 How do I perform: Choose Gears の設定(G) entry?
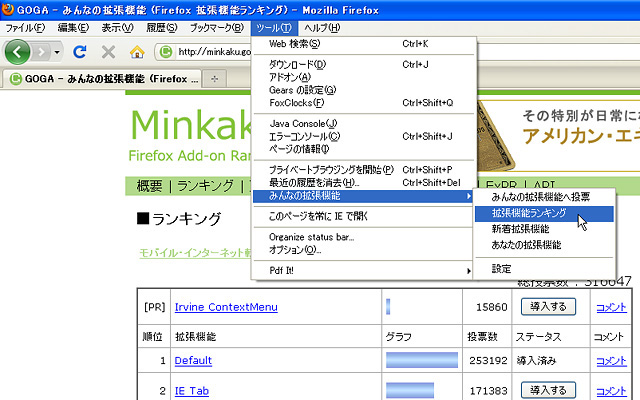pyautogui.click(x=363, y=90)
